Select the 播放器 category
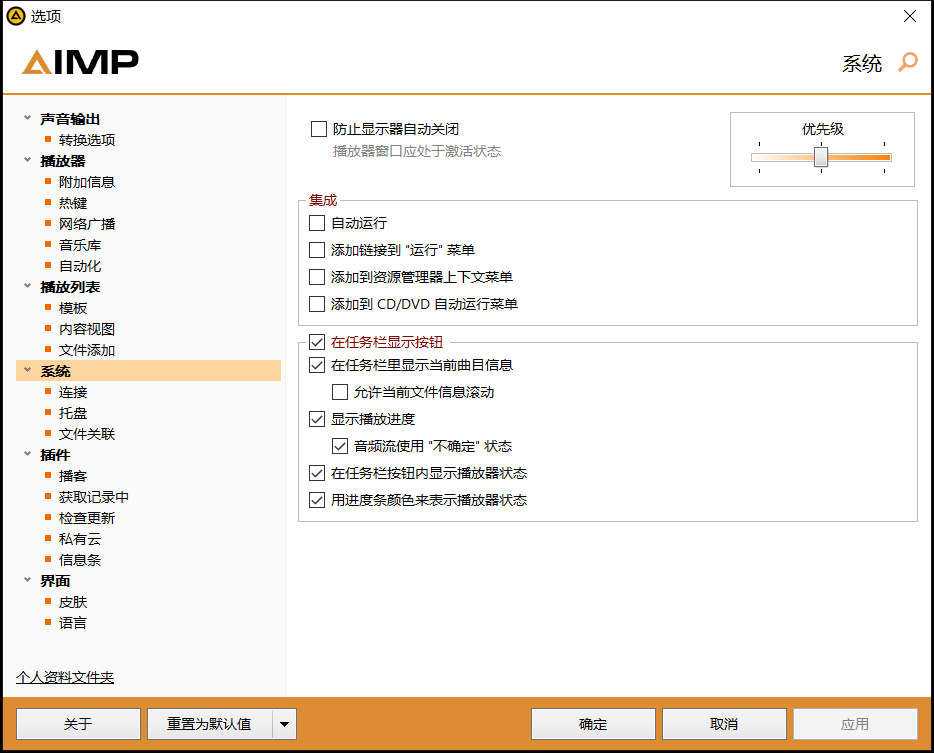 (63, 161)
